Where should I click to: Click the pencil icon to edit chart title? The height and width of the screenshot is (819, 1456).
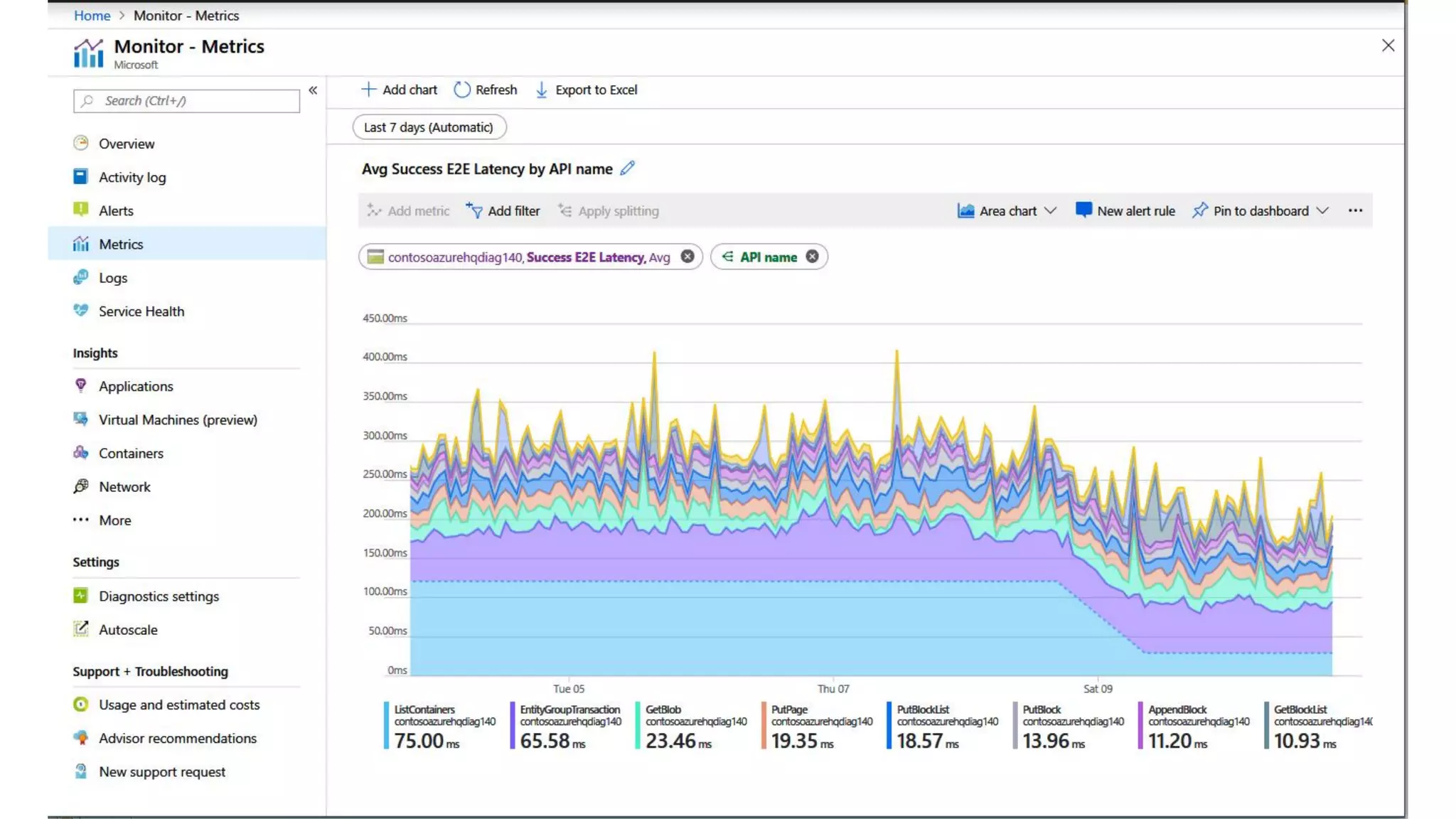tap(627, 168)
